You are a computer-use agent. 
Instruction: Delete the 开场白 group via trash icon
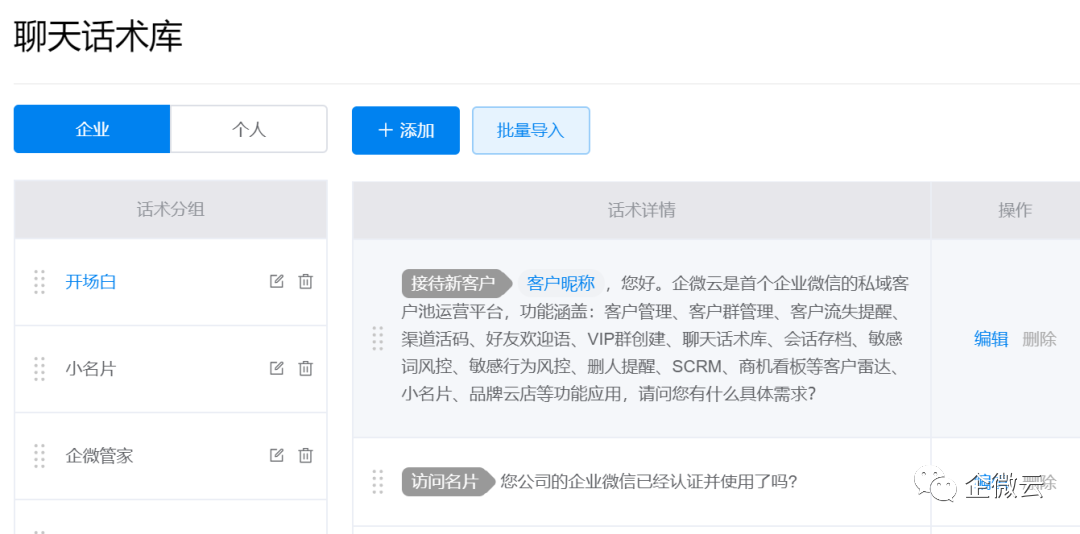(x=305, y=281)
